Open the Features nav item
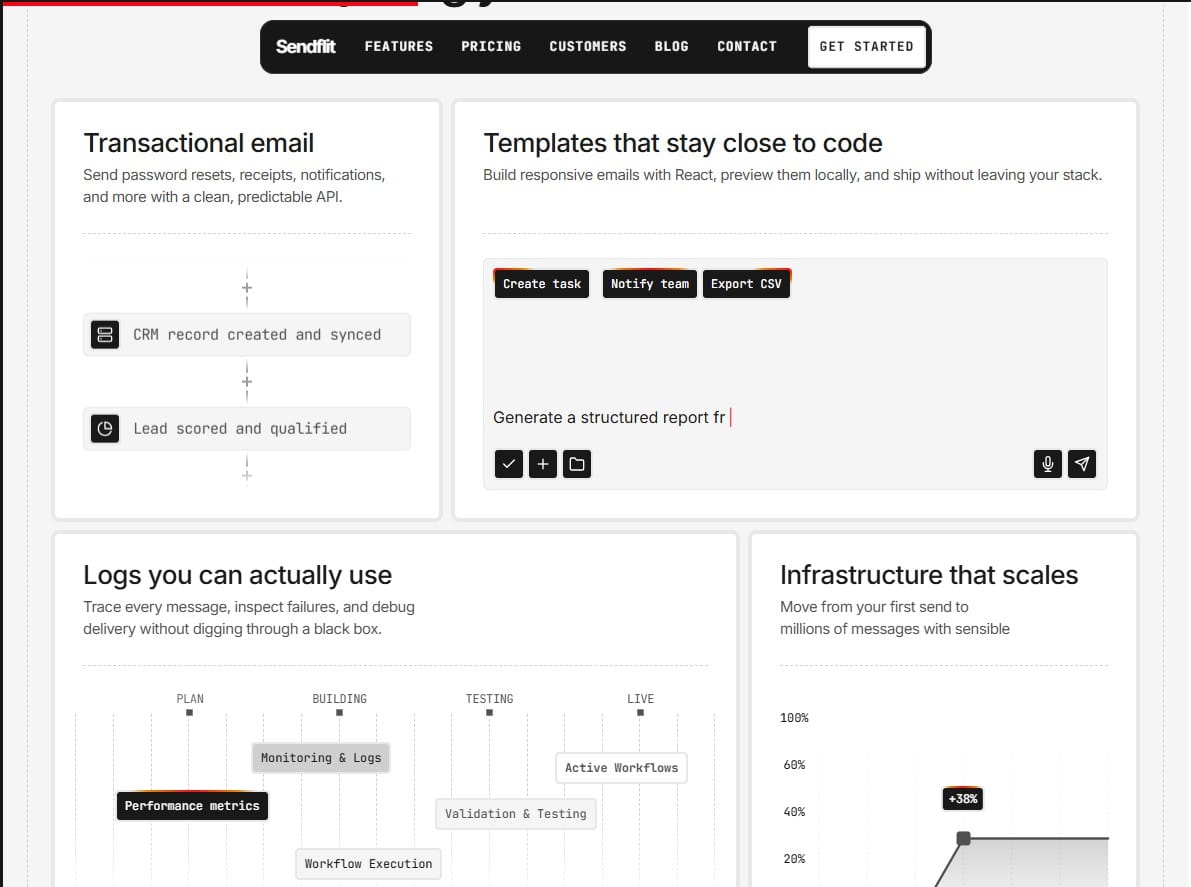This screenshot has width=1191, height=887. coord(399,46)
